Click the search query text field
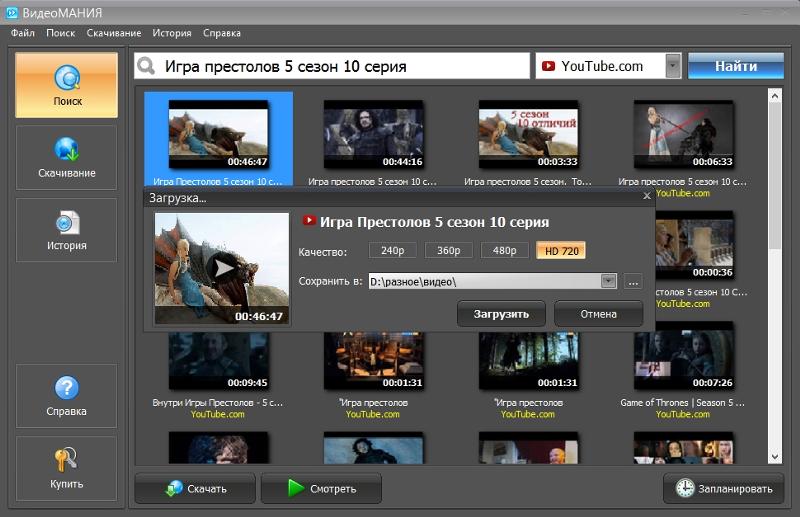The image size is (800, 517). [332, 66]
